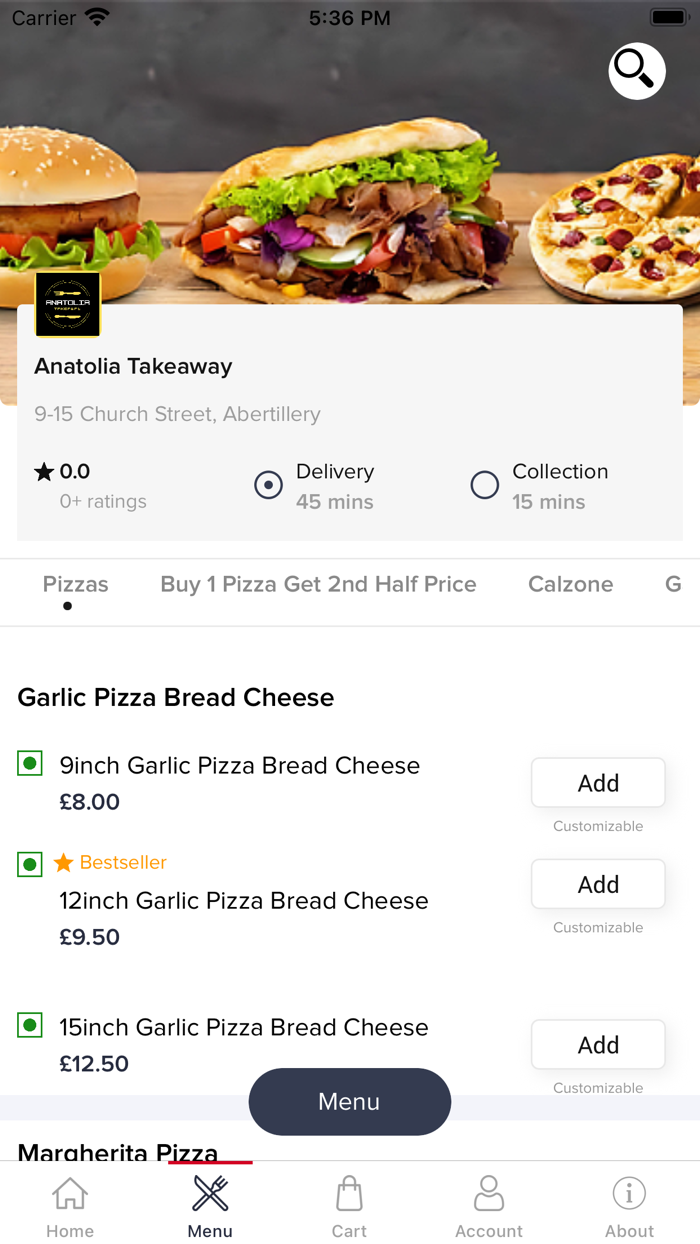Click the Bestseller star icon
The height and width of the screenshot is (1244, 700).
[x=62, y=862]
